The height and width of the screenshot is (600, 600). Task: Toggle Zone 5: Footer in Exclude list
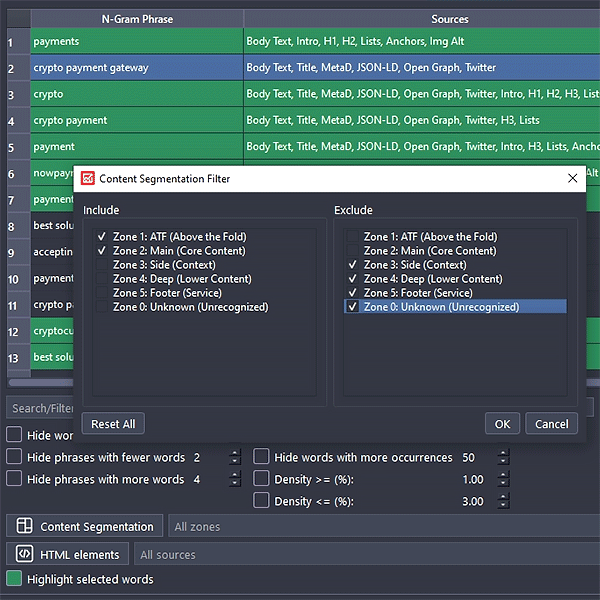coord(352,293)
